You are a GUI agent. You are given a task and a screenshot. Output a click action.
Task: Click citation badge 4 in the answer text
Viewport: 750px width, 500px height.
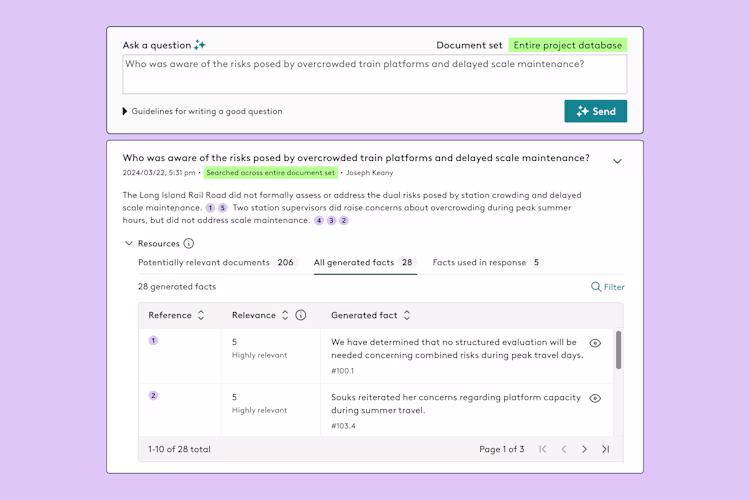(x=319, y=220)
